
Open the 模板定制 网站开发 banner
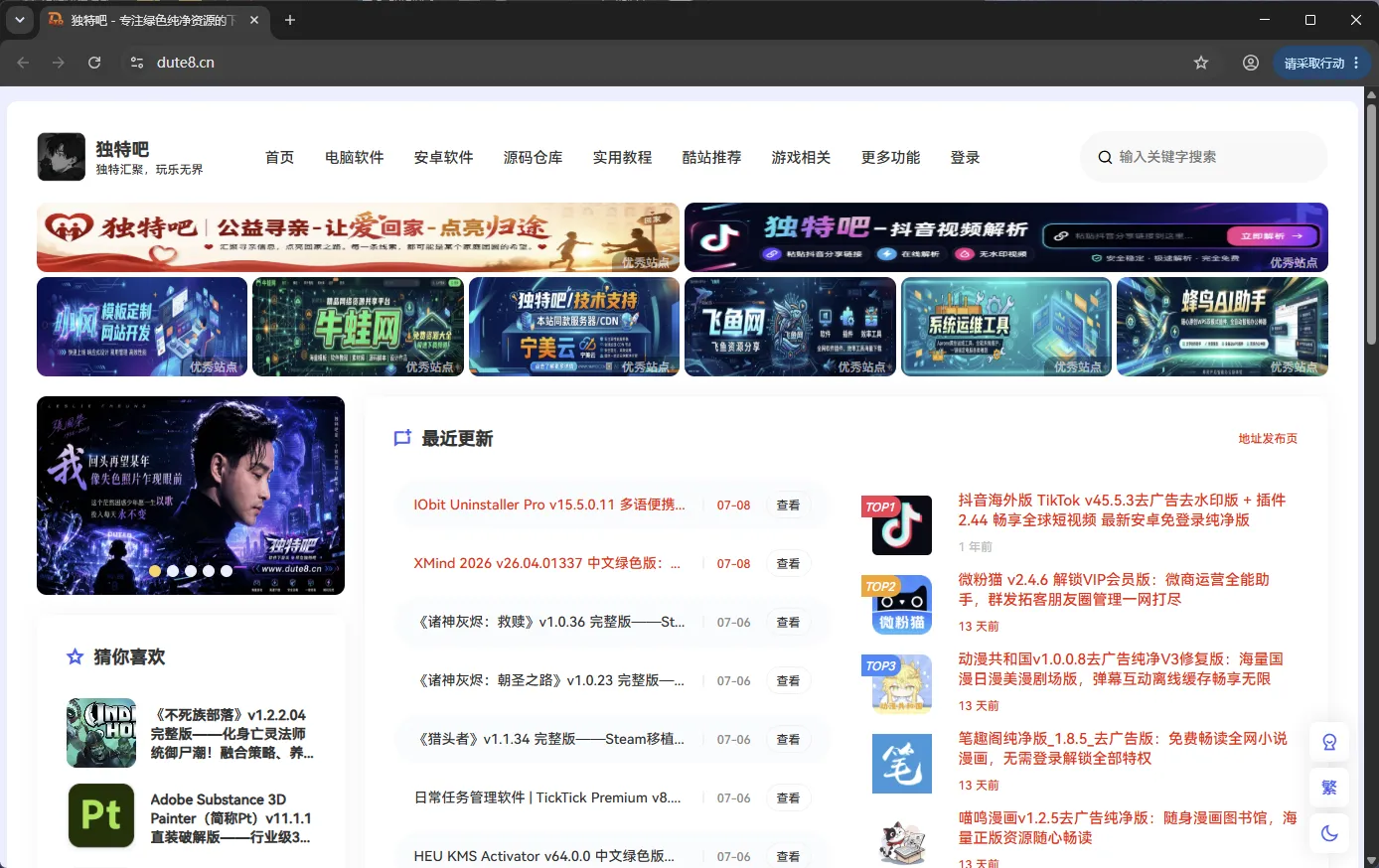pos(142,327)
